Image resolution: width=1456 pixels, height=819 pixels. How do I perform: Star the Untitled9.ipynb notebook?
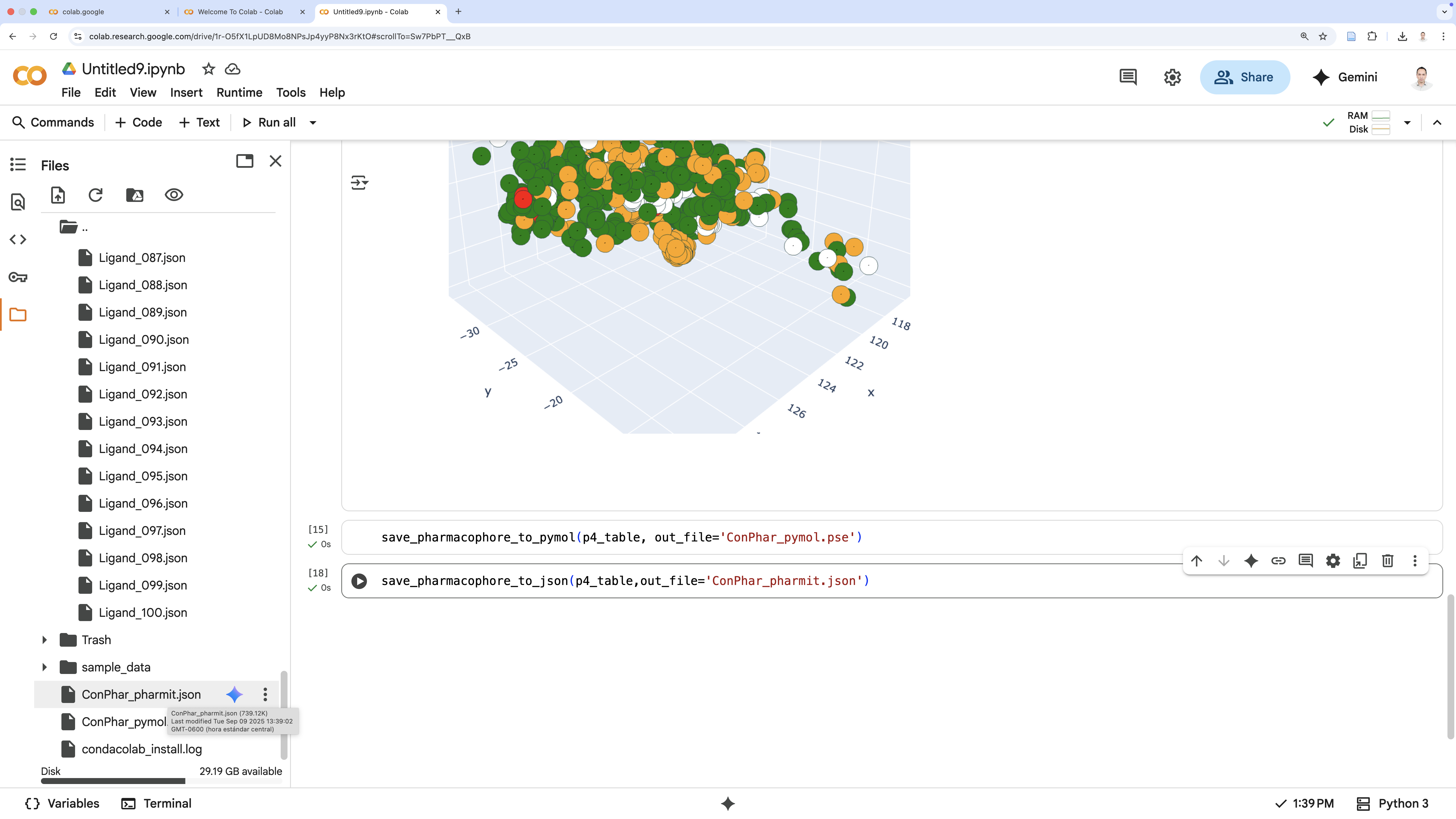[208, 69]
